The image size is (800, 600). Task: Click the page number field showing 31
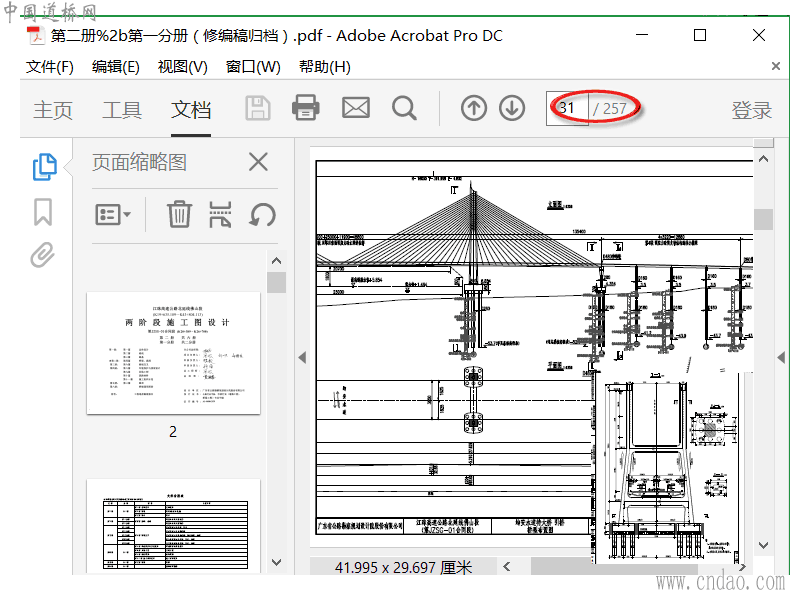click(x=567, y=108)
